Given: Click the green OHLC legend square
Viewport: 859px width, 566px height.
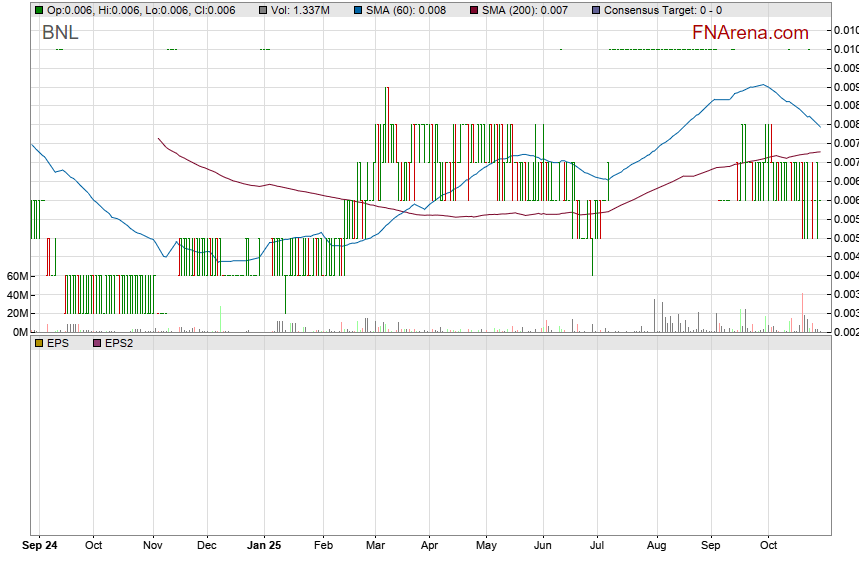Looking at the screenshot, I should tap(38, 10).
